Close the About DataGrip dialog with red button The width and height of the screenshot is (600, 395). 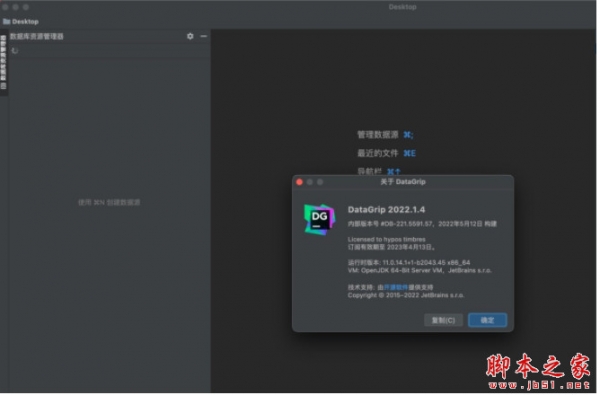[300, 182]
